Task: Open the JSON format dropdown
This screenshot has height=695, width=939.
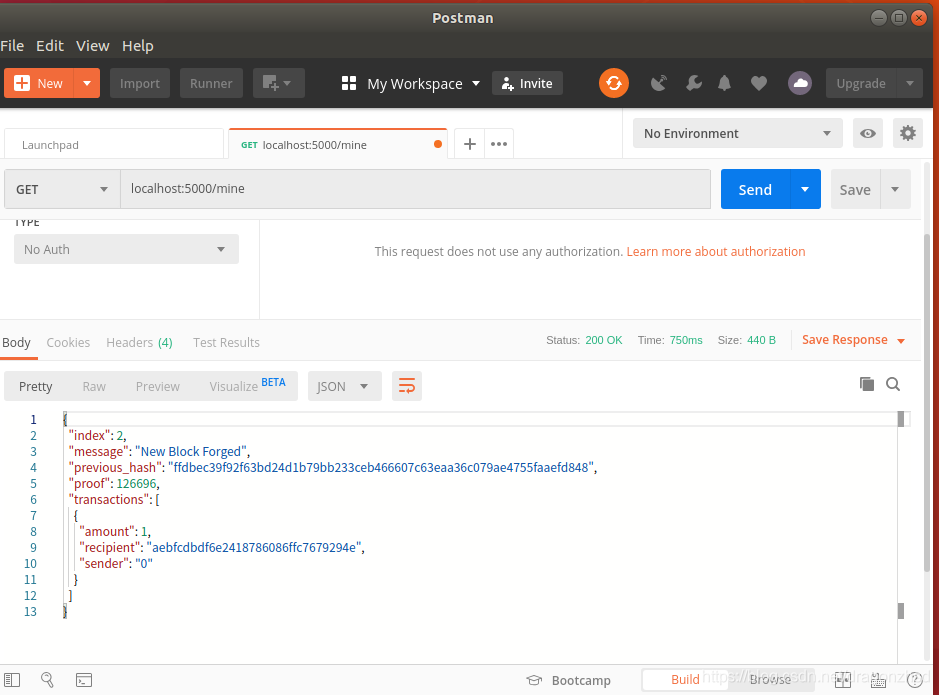Action: (344, 386)
